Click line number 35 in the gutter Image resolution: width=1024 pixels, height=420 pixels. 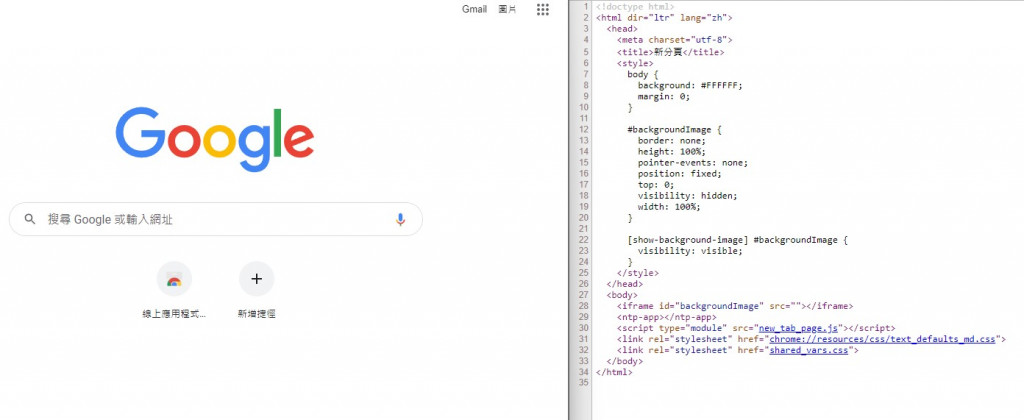pos(583,383)
